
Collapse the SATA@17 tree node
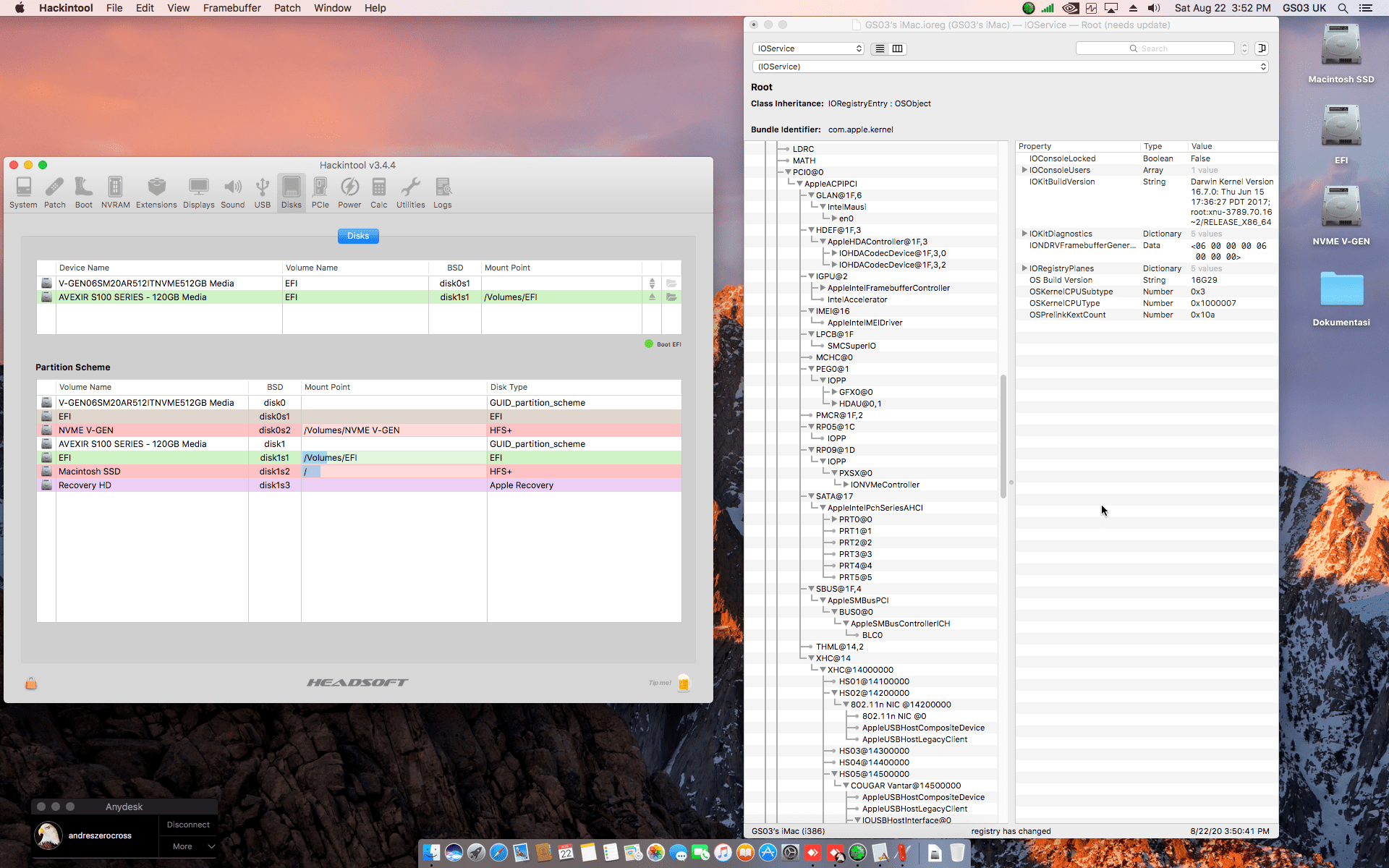tap(811, 496)
